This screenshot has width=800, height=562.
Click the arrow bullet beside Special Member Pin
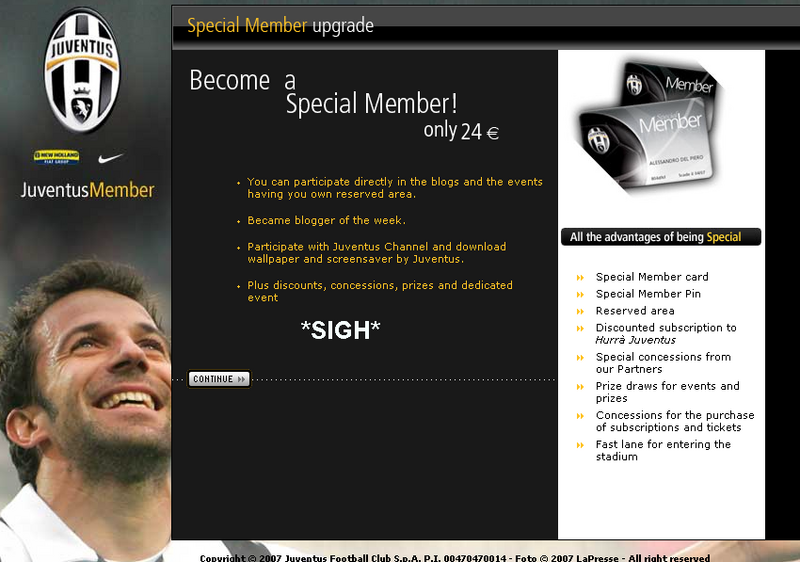coord(580,294)
